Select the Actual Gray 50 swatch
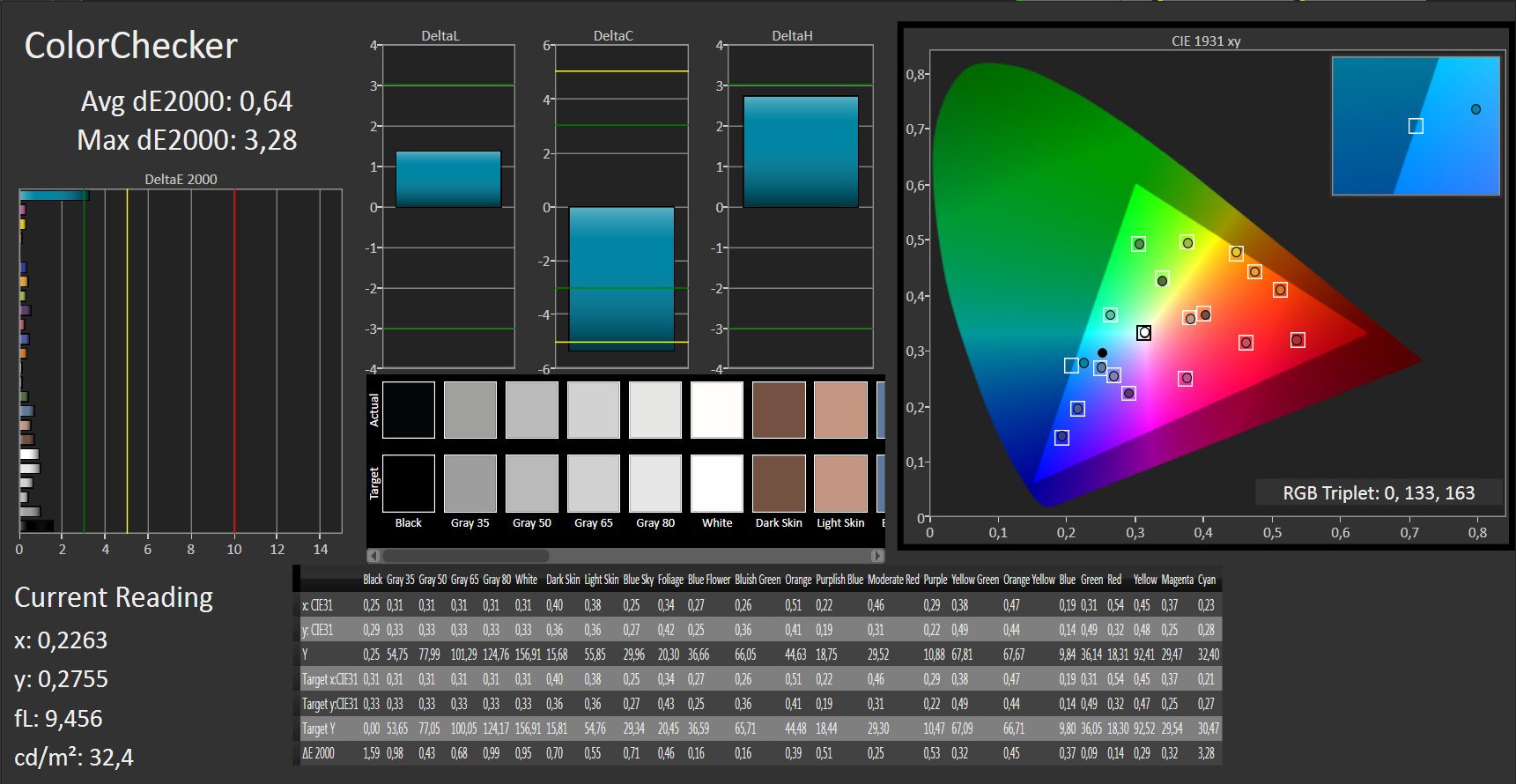1516x784 pixels. (532, 410)
